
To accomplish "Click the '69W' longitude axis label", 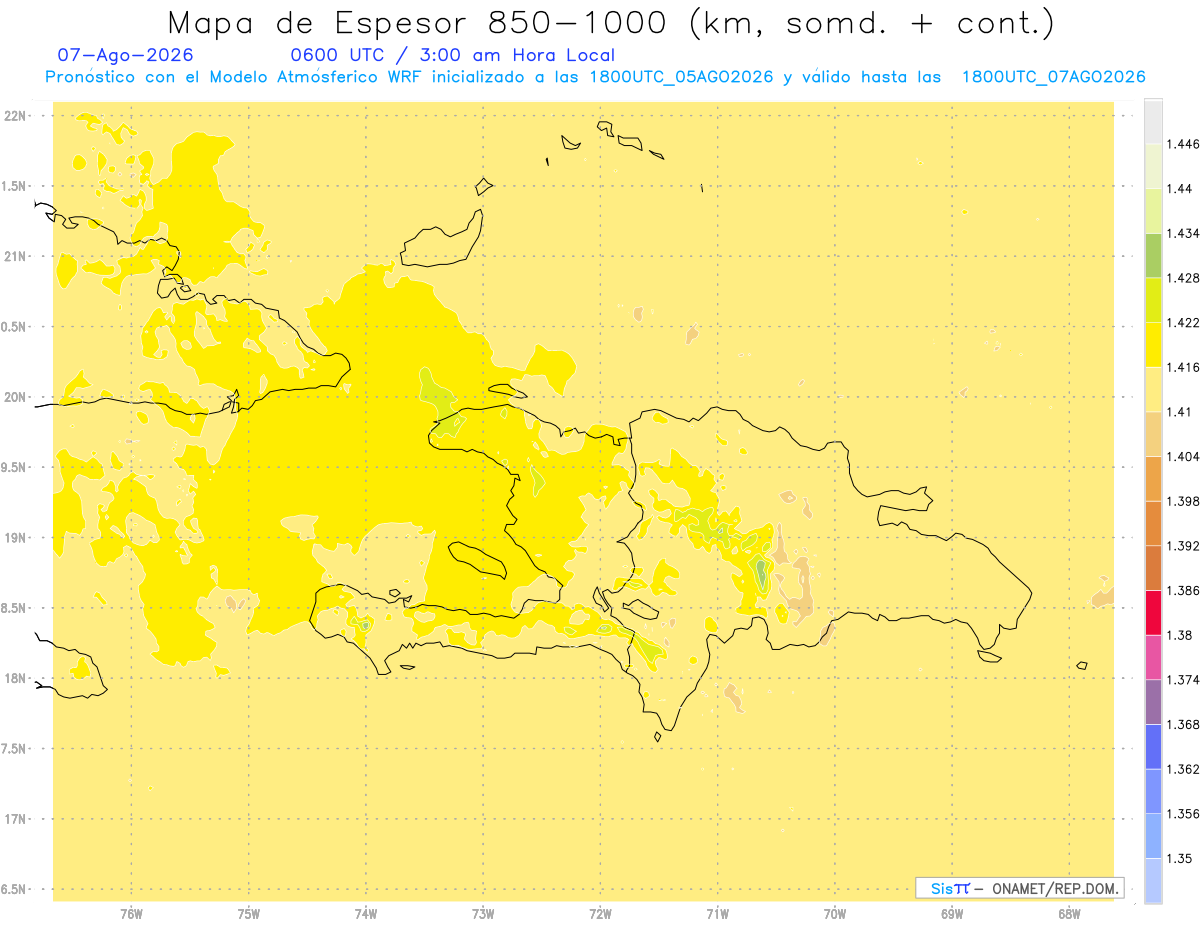I will click(952, 913).
